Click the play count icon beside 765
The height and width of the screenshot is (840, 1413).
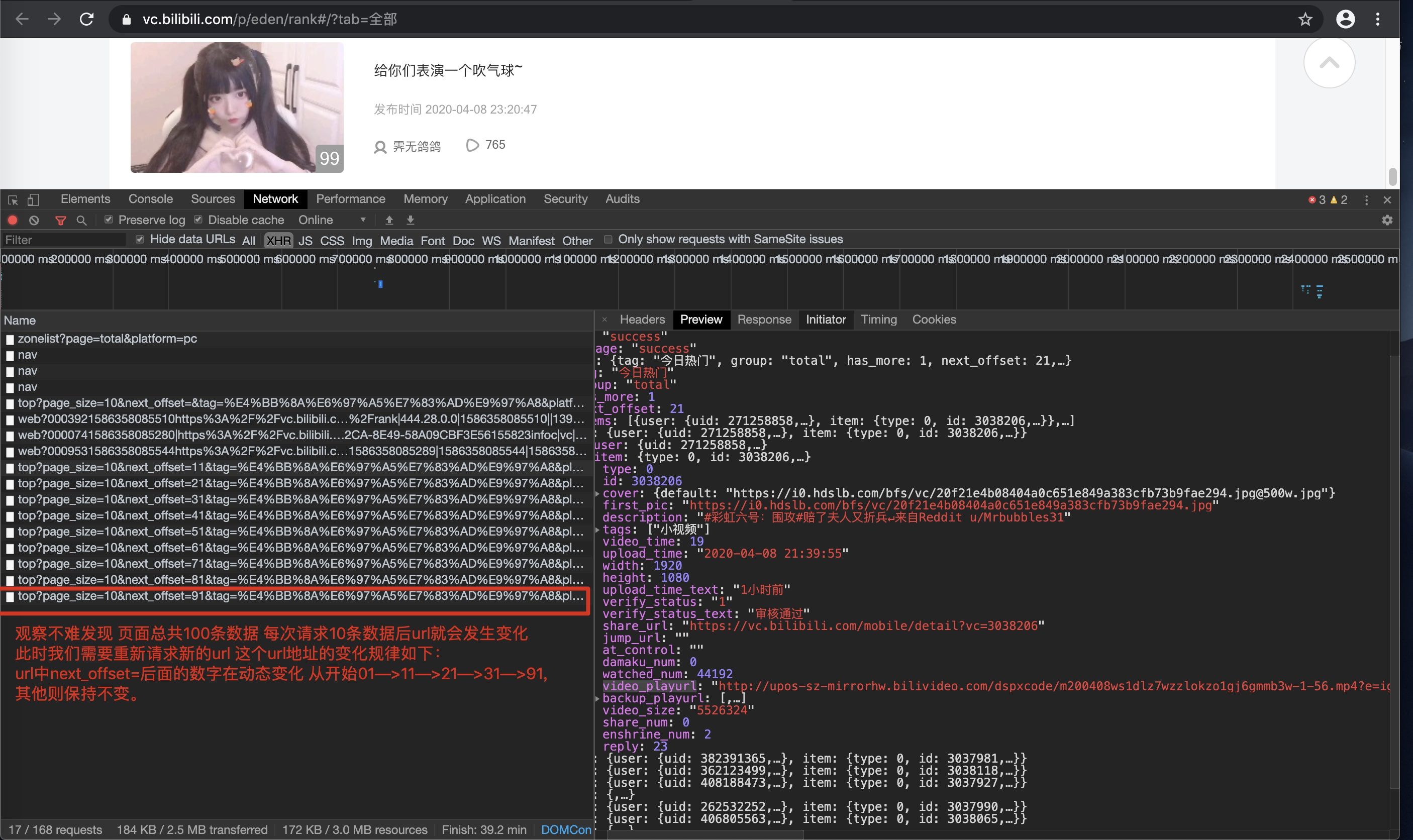(x=472, y=146)
